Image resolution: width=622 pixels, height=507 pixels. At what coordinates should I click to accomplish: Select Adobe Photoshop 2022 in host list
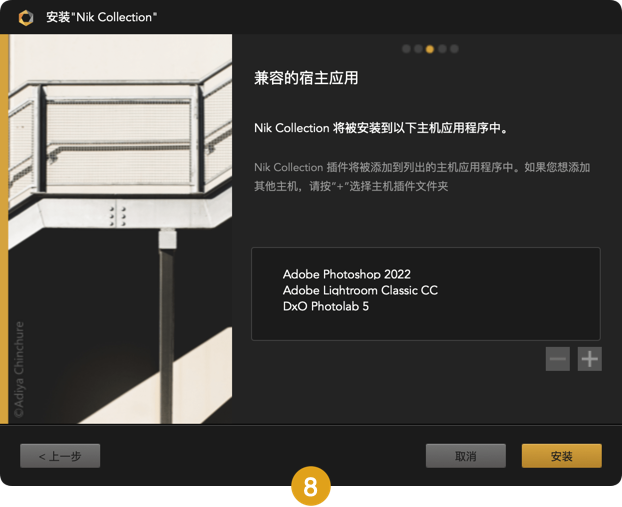tap(347, 274)
